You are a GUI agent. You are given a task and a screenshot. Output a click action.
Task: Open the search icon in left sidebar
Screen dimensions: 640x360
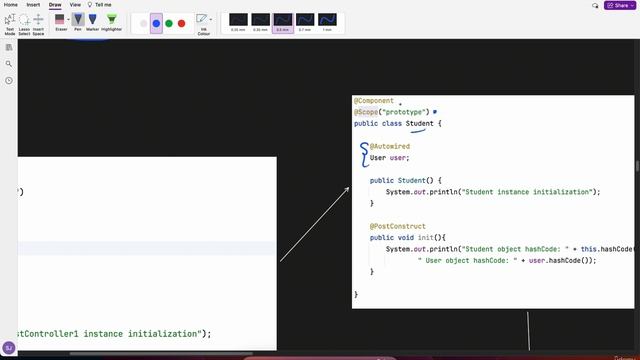point(9,64)
